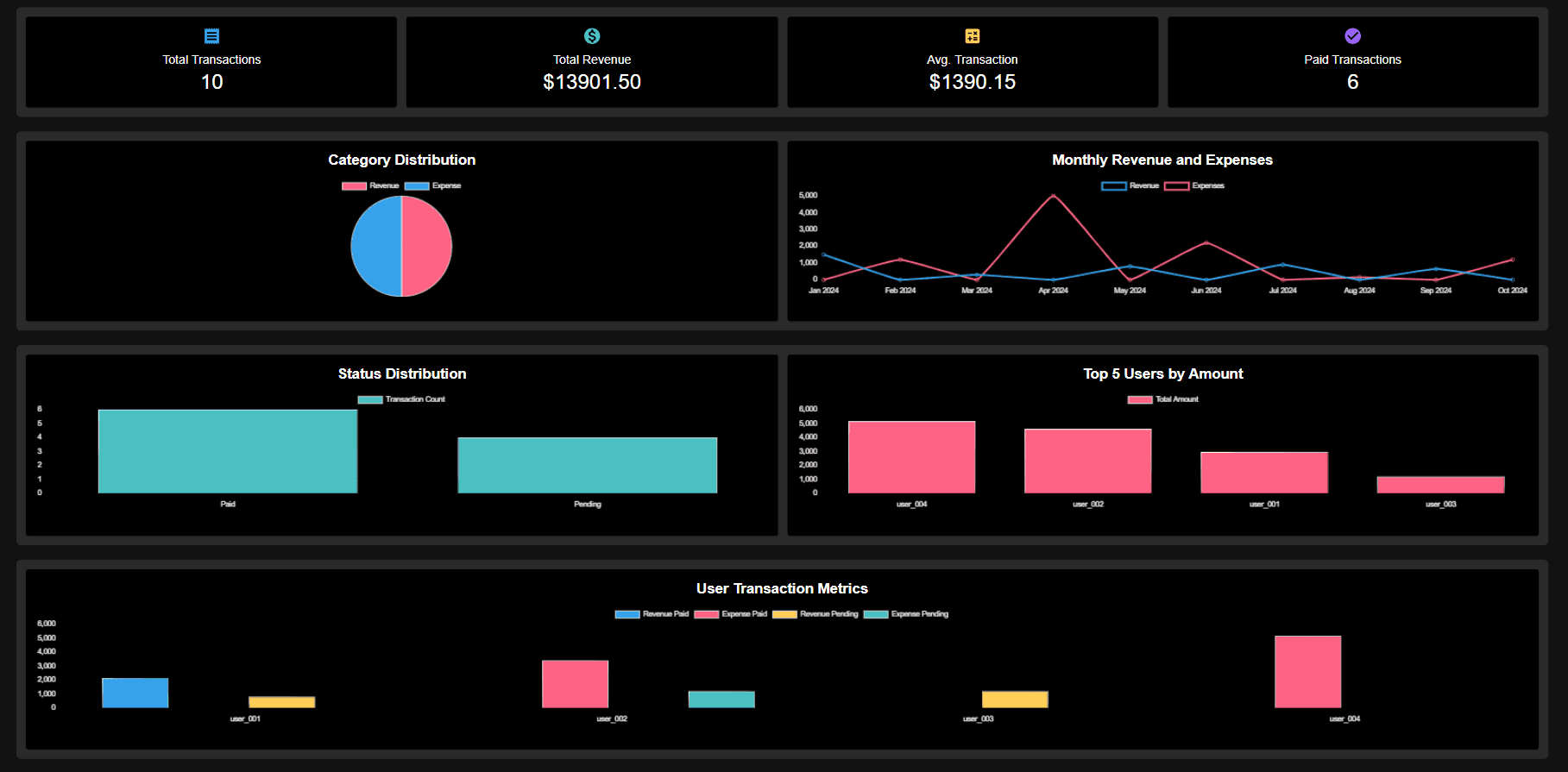Hide Expenses series in Monthly chart legend
The width and height of the screenshot is (1568, 772).
[x=1194, y=186]
